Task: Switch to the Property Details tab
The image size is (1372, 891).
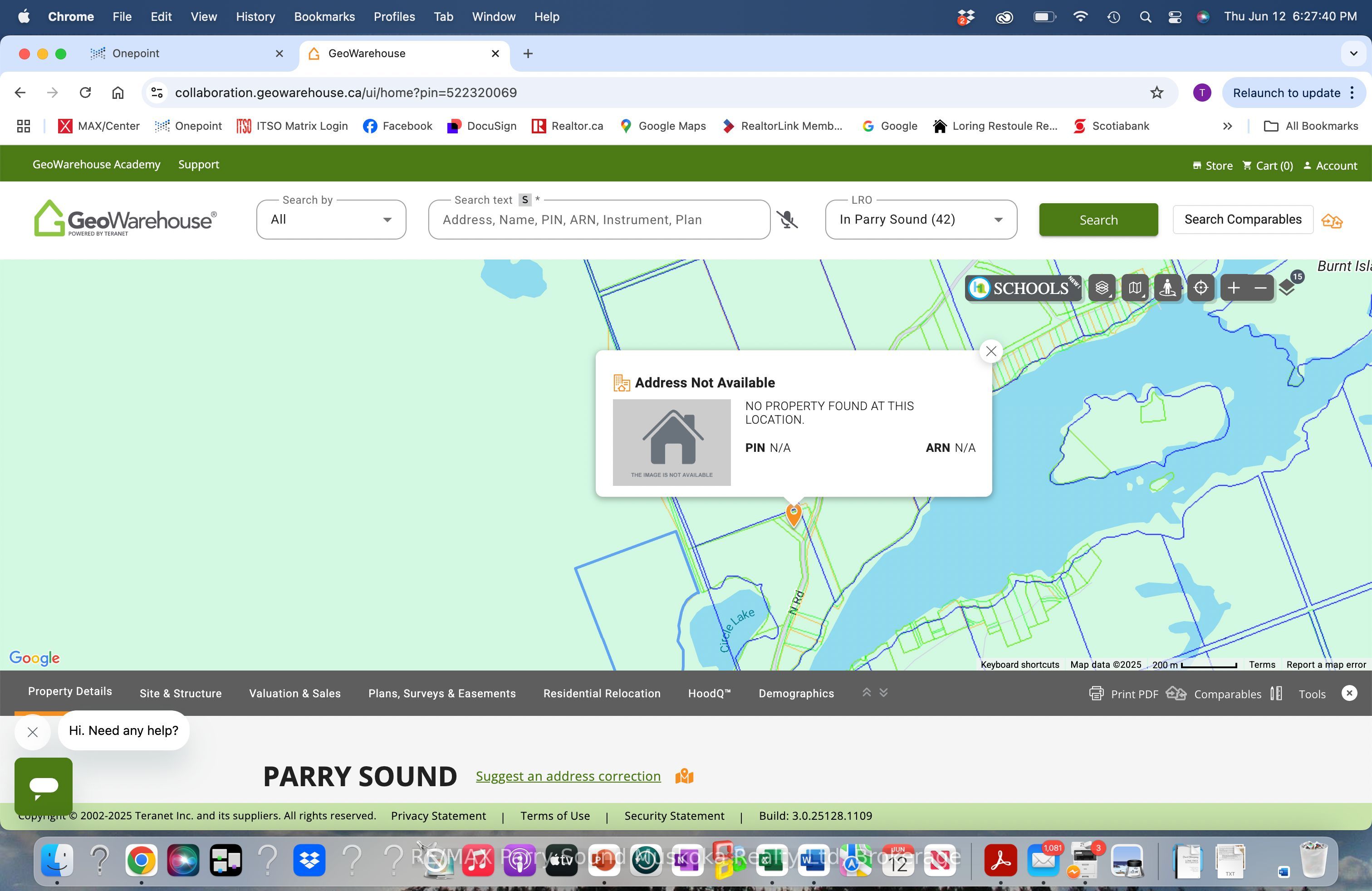Action: tap(70, 691)
